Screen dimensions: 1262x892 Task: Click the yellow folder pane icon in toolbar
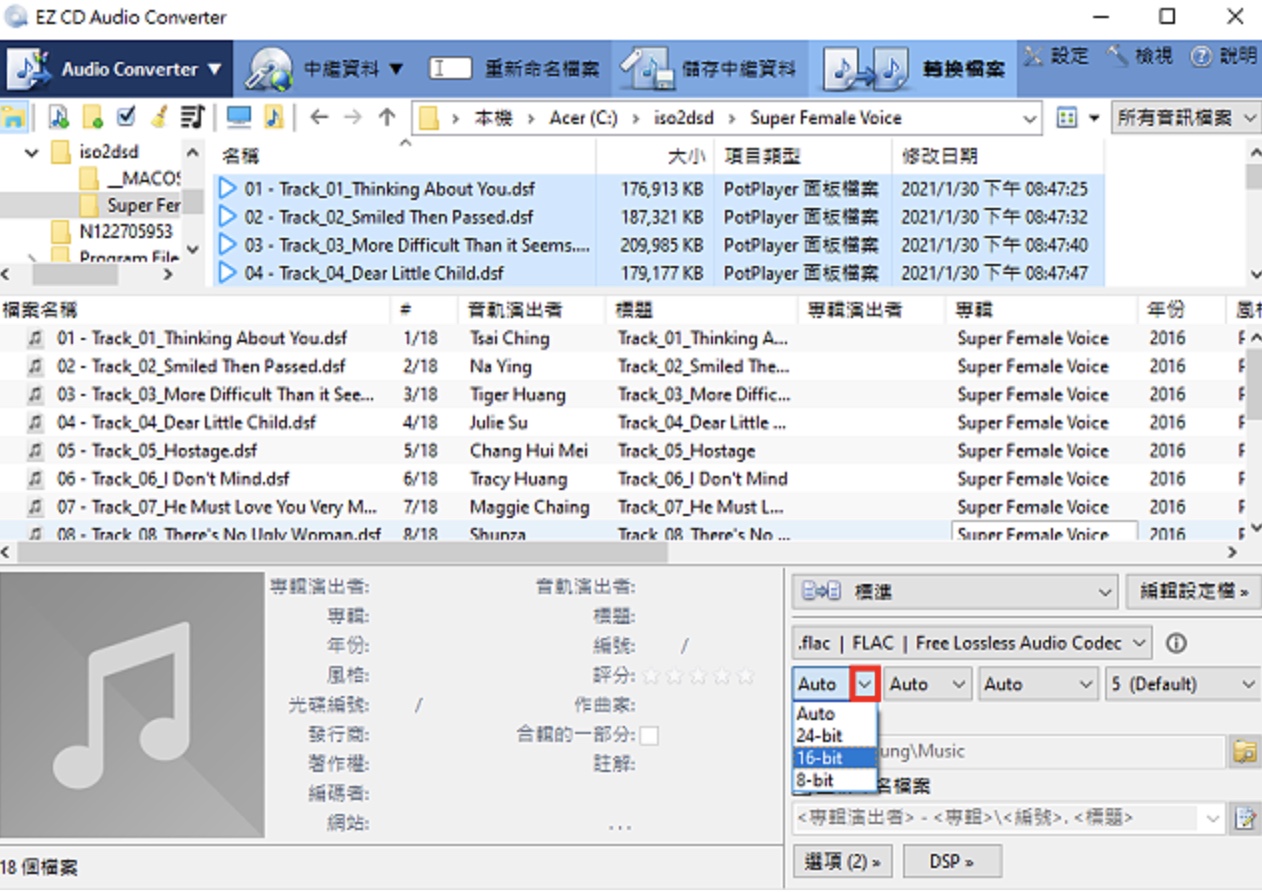[x=13, y=118]
